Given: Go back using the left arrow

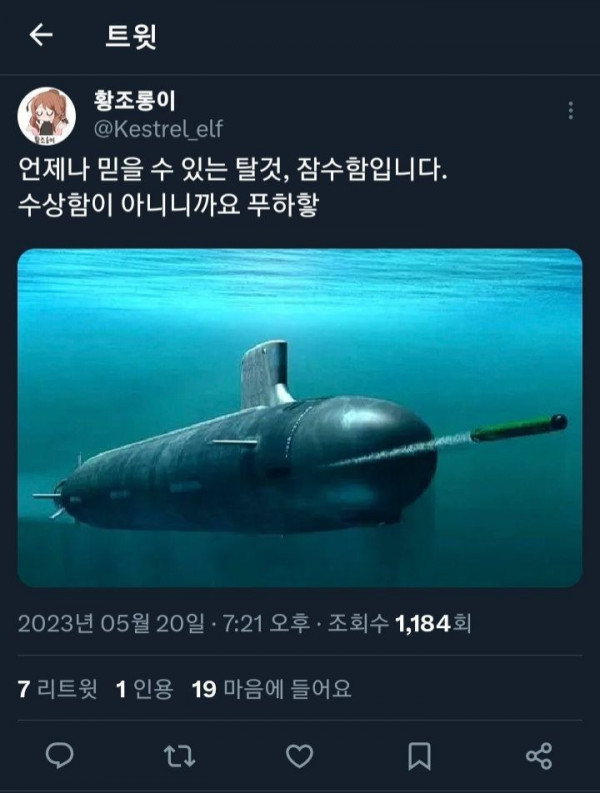Looking at the screenshot, I should click(41, 35).
